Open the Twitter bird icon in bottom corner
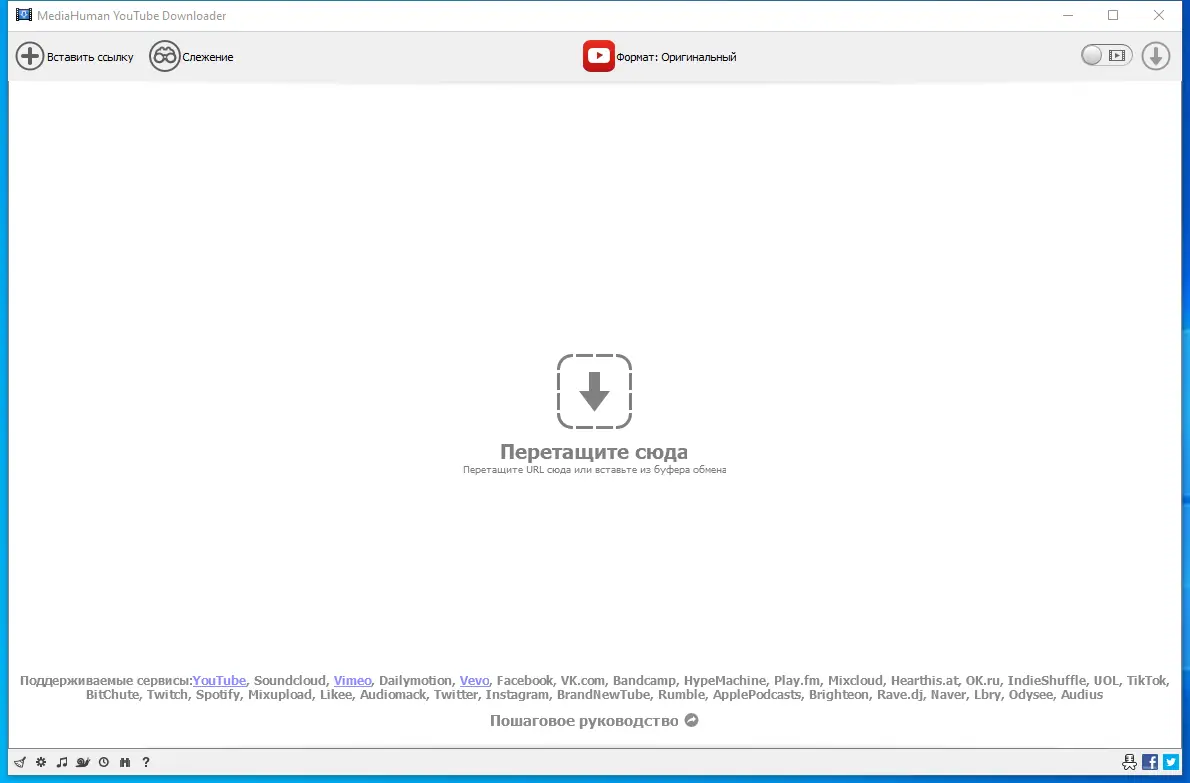The width and height of the screenshot is (1190, 783). tap(1171, 763)
